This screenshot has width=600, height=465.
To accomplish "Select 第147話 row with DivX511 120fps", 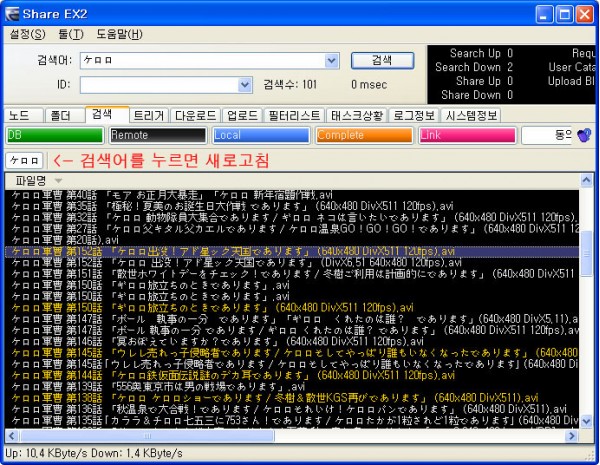I will [292, 330].
